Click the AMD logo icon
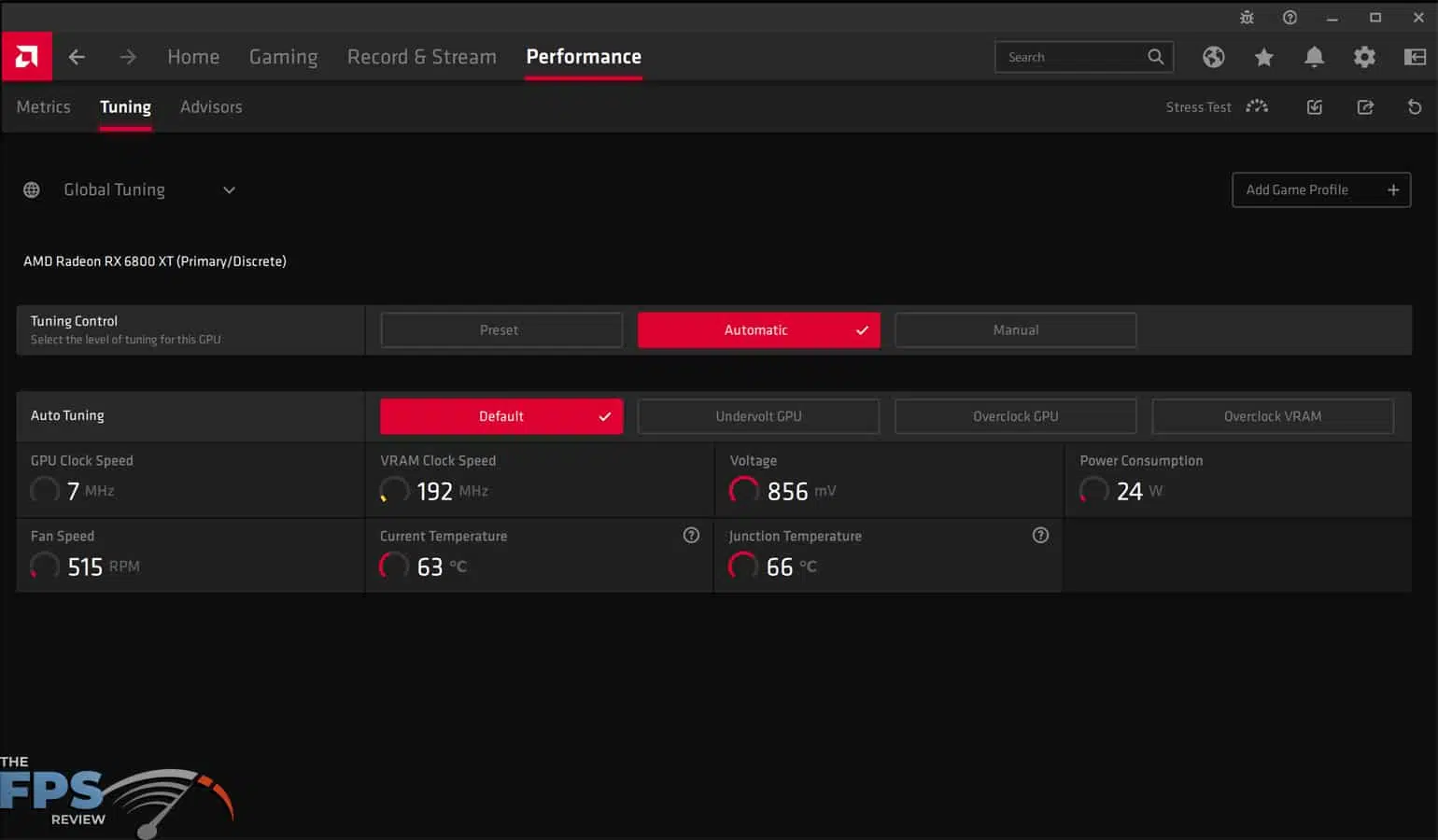Image resolution: width=1438 pixels, height=840 pixels. [26, 57]
